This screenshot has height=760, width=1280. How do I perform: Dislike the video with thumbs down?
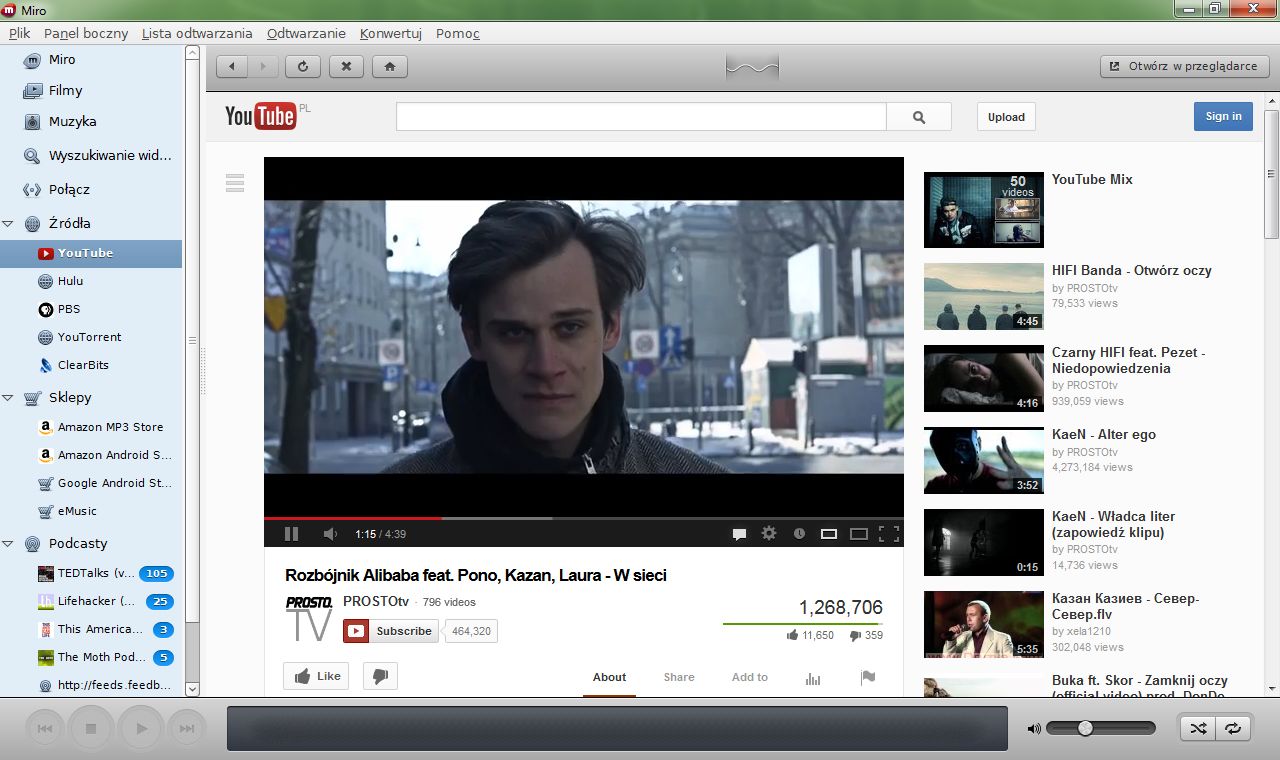tap(380, 676)
